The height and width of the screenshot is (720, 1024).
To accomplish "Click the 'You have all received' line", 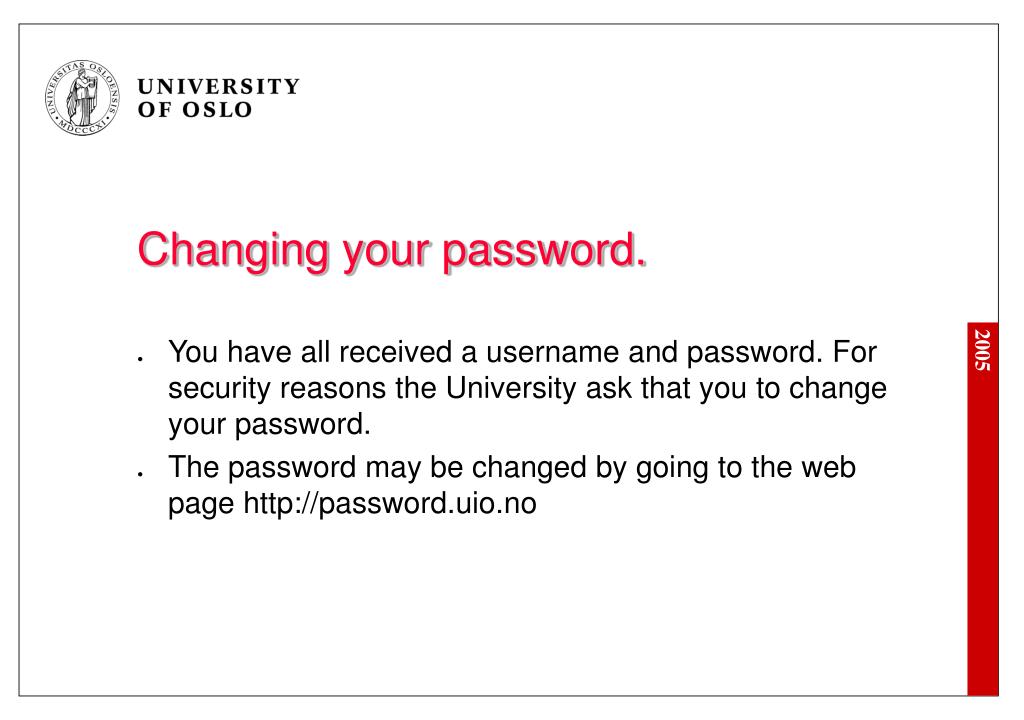I will [x=522, y=352].
